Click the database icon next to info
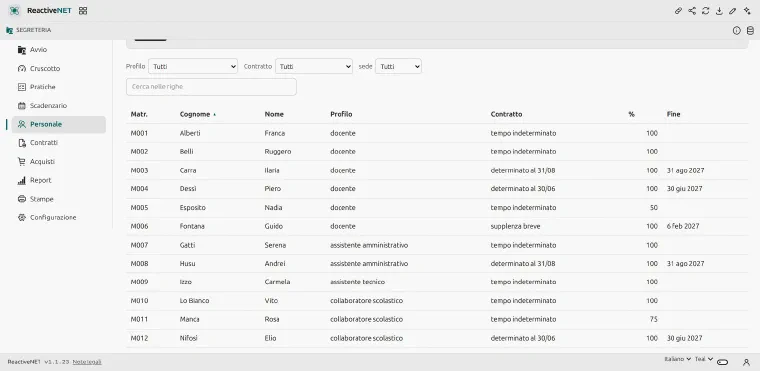This screenshot has width=760, height=371. click(x=750, y=31)
